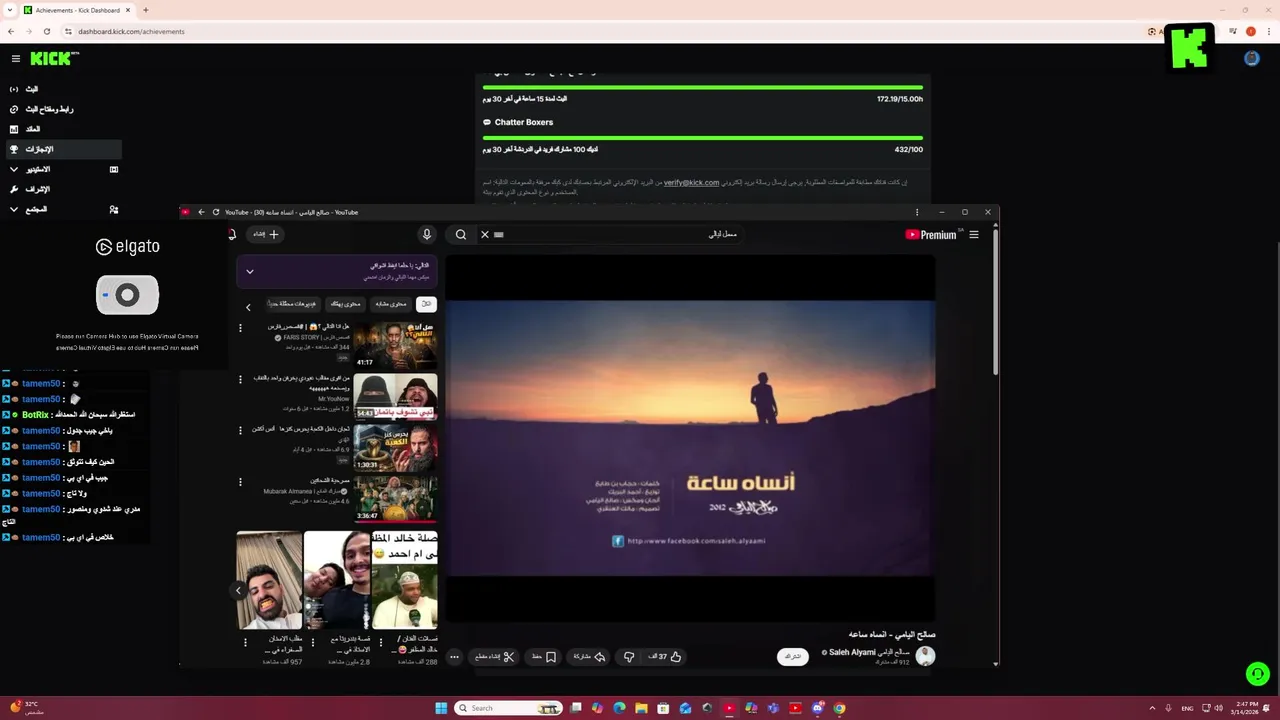Viewport: 1280px width, 720px height.
Task: Open YouTube window three-dot menu
Action: point(916,212)
